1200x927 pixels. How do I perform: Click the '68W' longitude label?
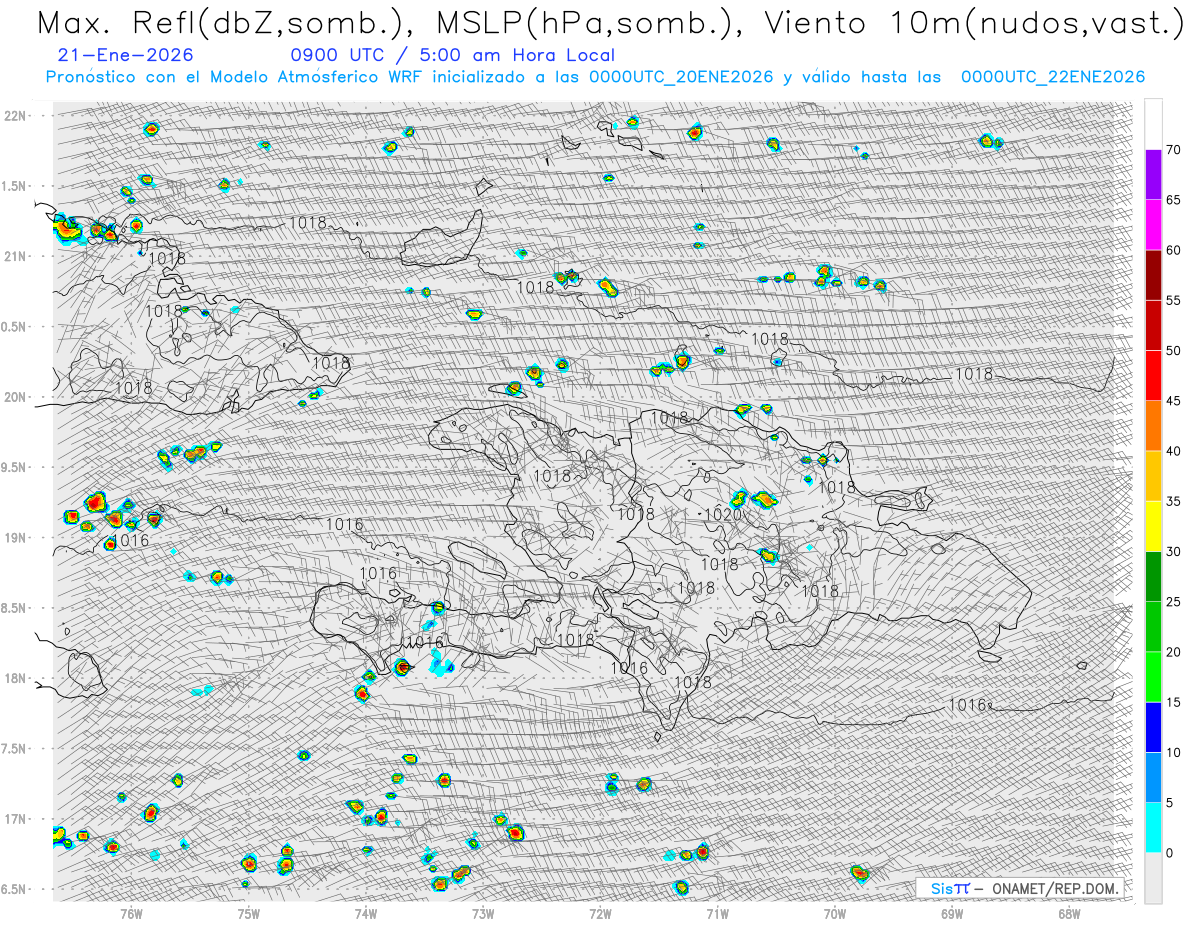[1069, 913]
